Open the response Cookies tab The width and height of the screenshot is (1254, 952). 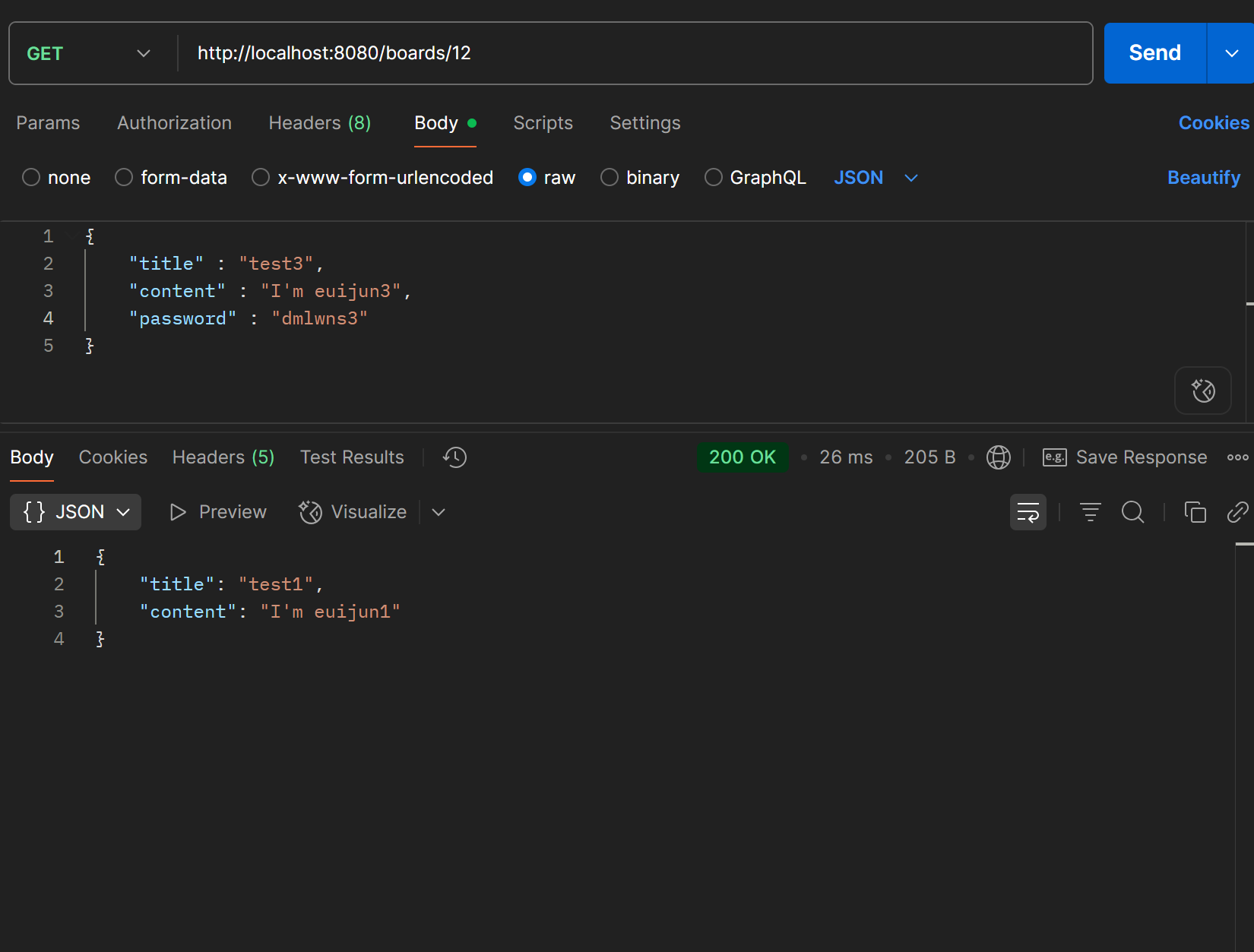point(113,457)
